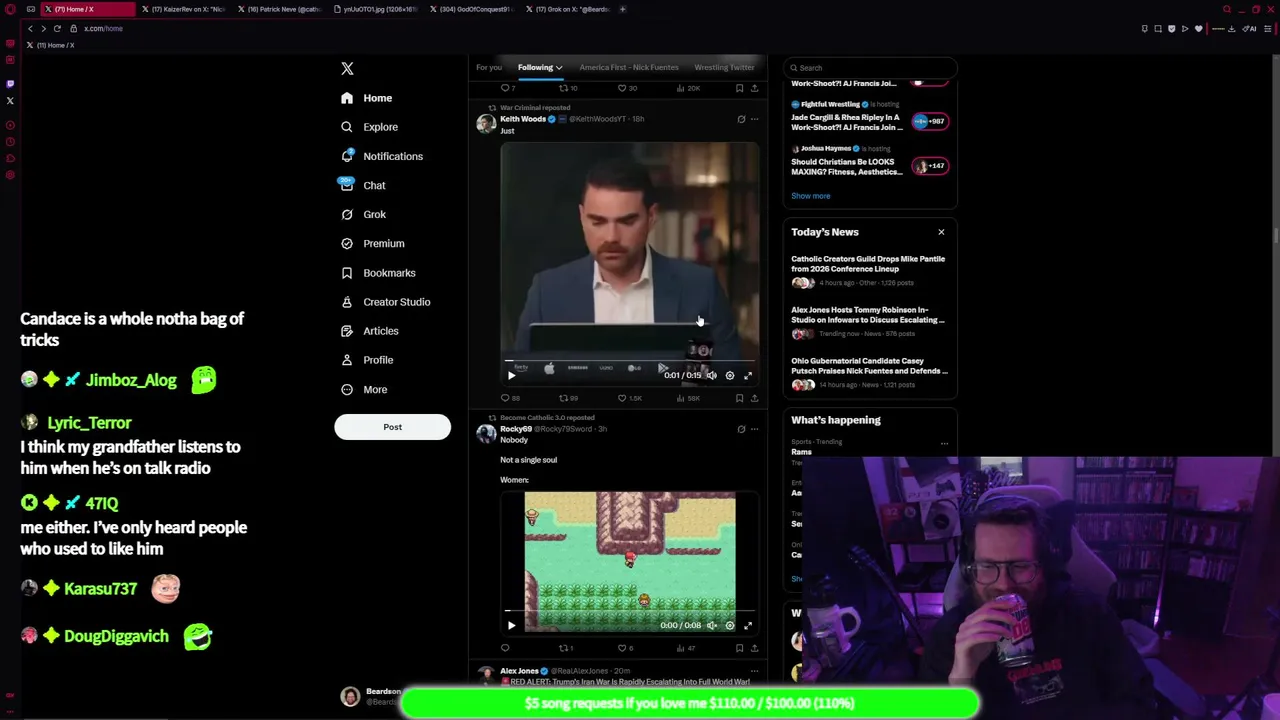Reply to the Rocky69 post
The width and height of the screenshot is (1280, 720).
click(x=505, y=648)
